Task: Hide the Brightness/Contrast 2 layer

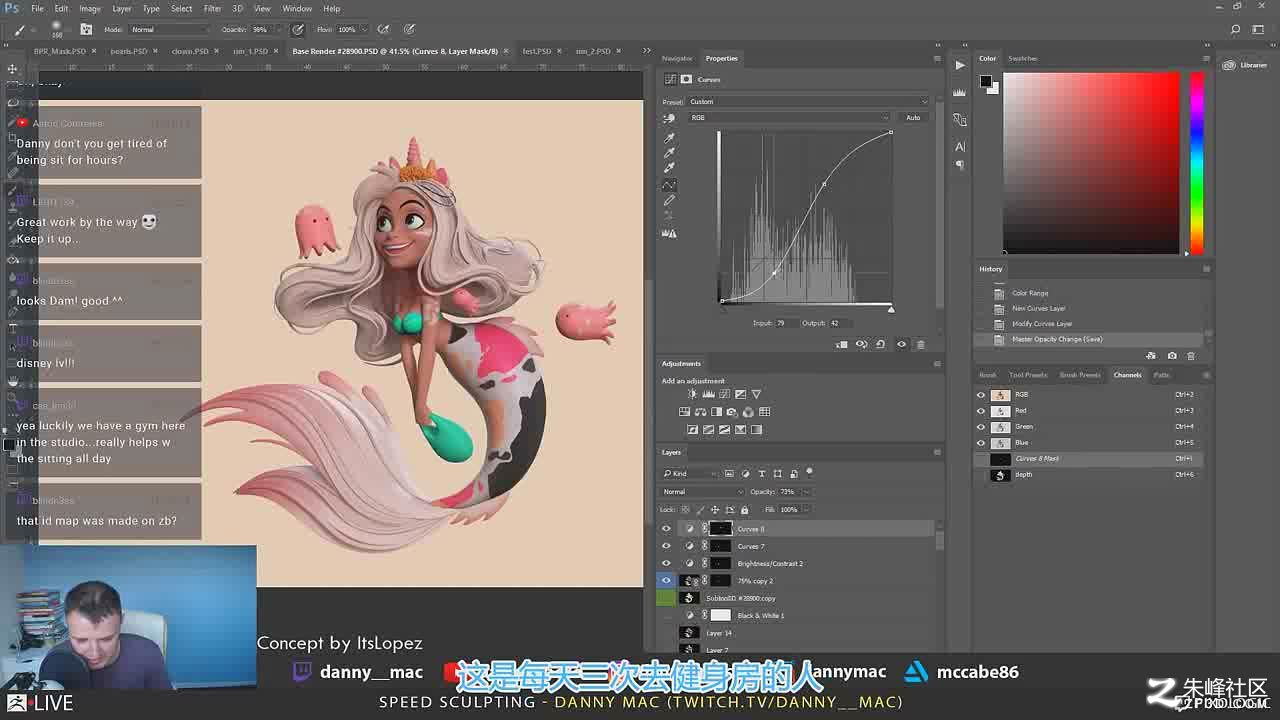Action: click(x=666, y=563)
